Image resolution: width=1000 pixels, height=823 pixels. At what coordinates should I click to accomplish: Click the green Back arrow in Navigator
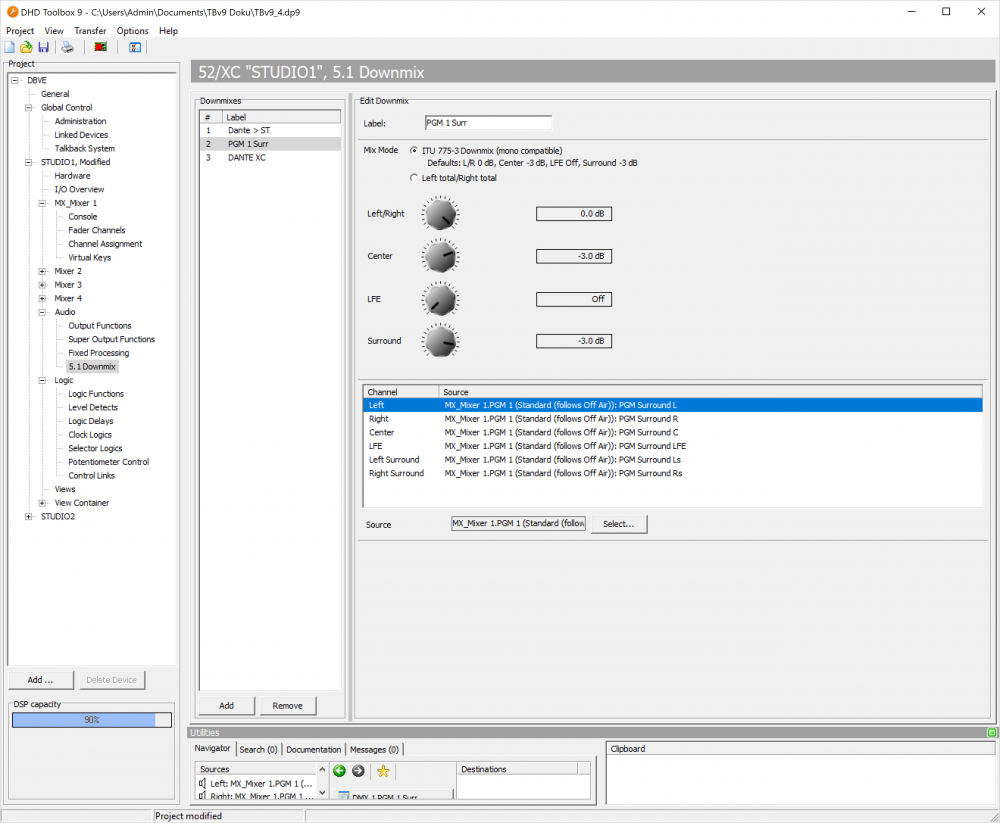point(339,771)
